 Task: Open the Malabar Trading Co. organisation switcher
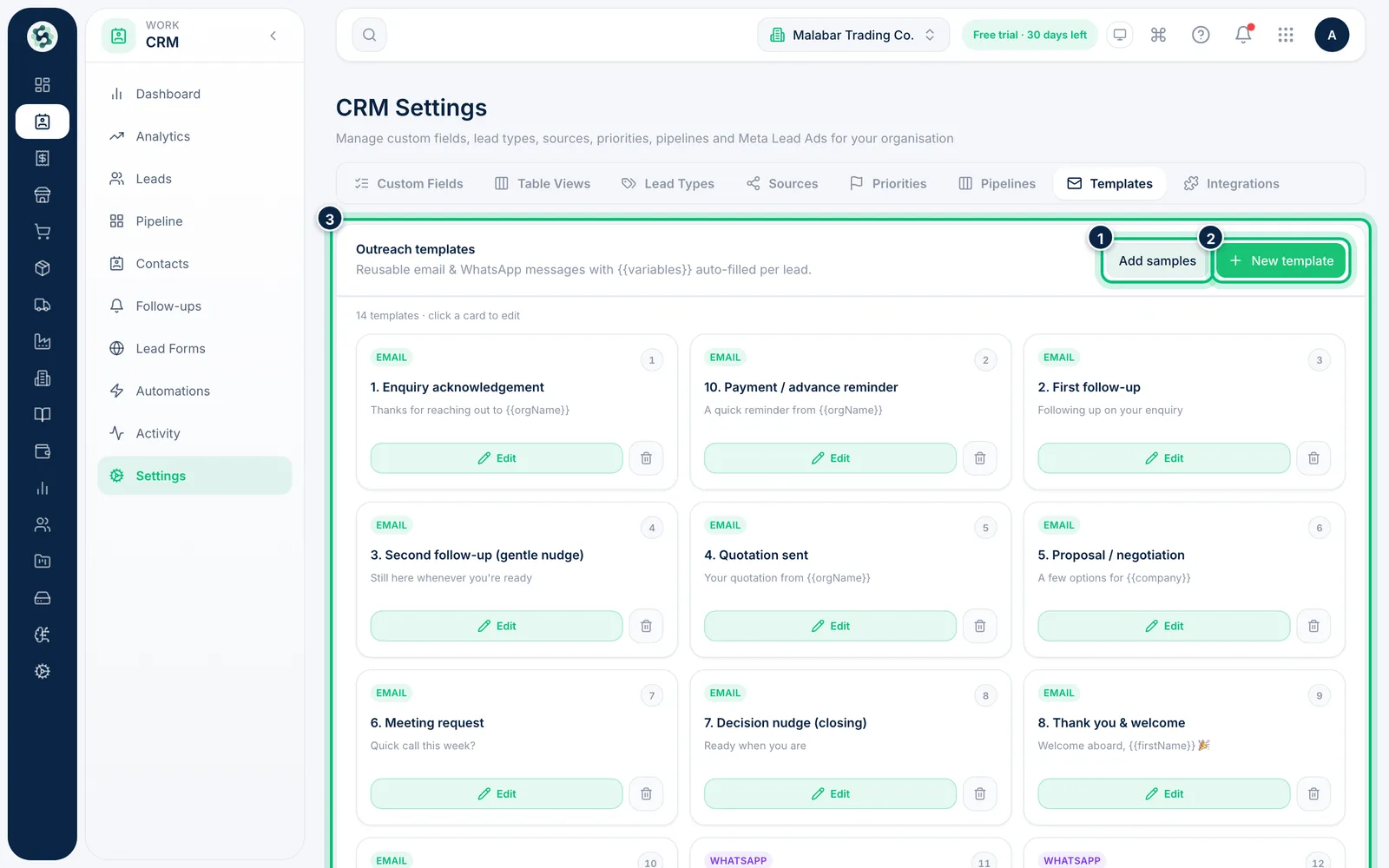coord(853,35)
